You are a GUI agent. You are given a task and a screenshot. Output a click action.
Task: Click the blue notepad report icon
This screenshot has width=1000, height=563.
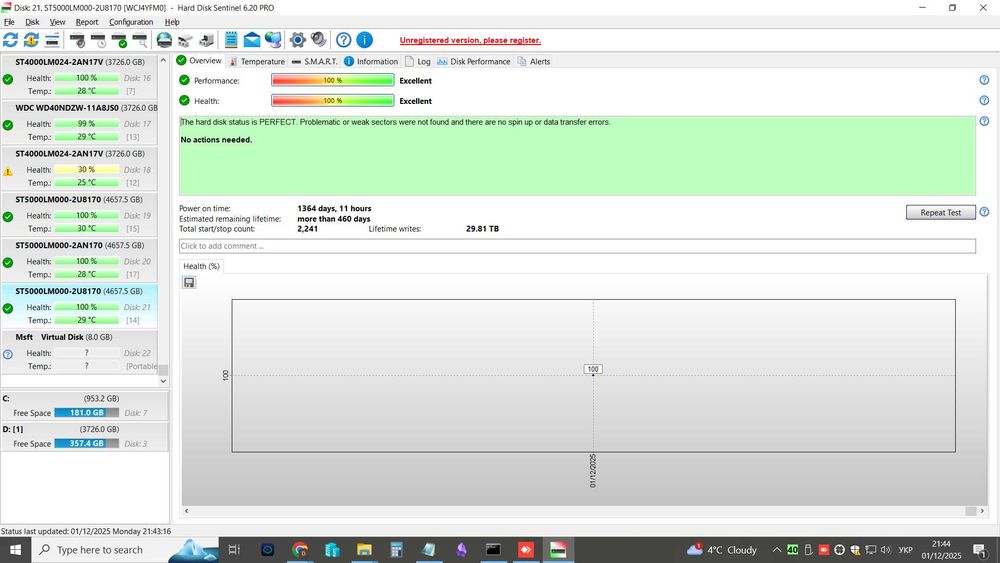[231, 40]
